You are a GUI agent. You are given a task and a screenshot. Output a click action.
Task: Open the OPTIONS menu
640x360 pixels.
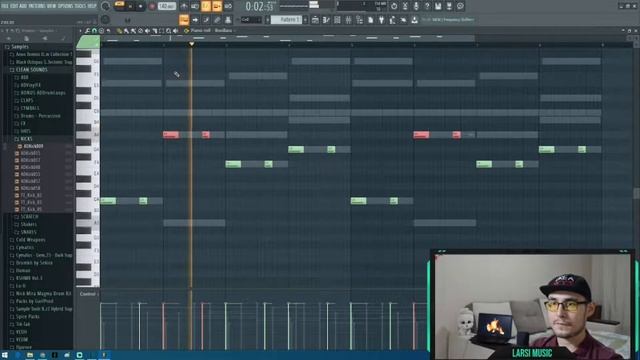point(65,6)
